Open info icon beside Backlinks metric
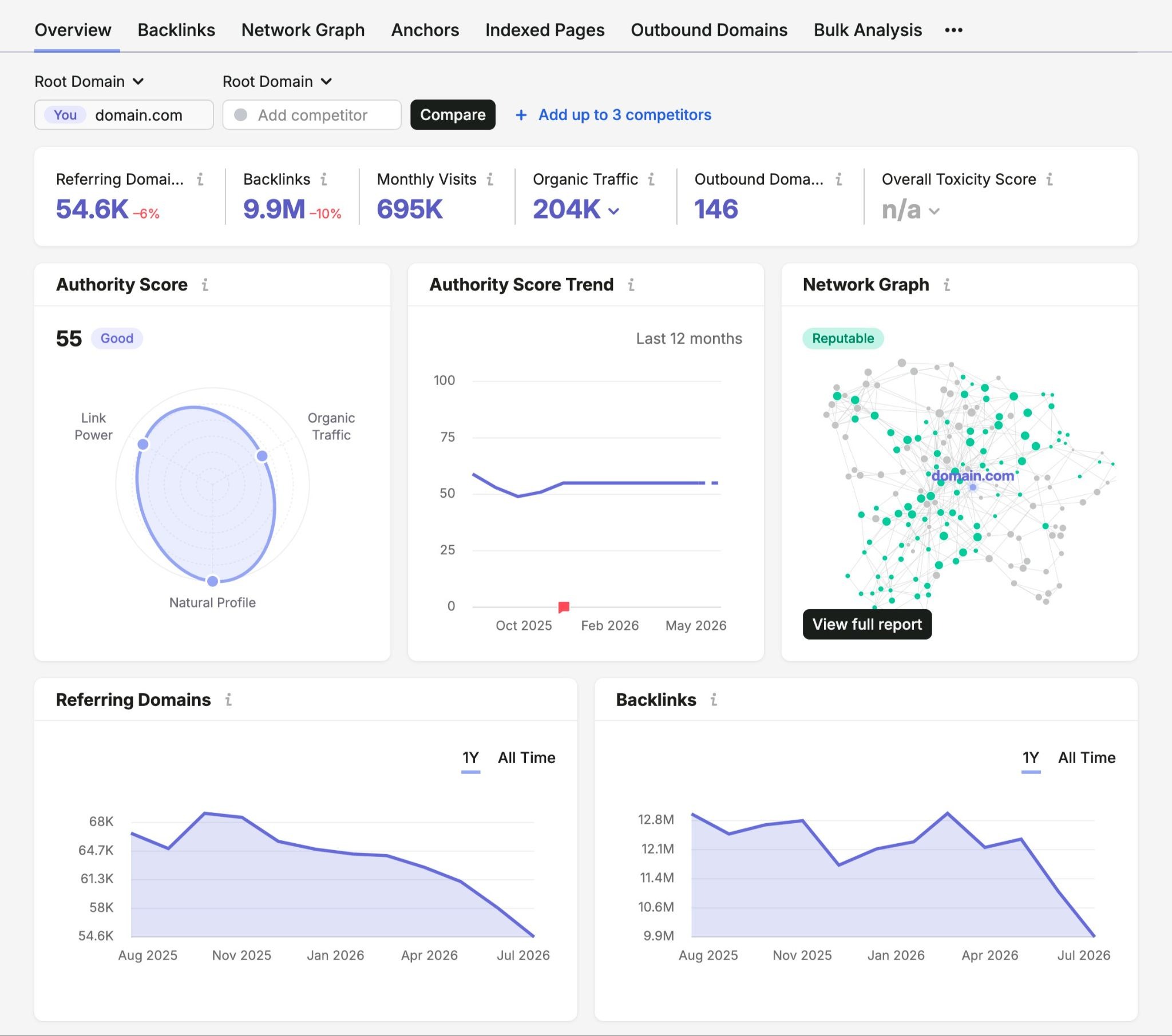The height and width of the screenshot is (1036, 1172). tap(324, 180)
